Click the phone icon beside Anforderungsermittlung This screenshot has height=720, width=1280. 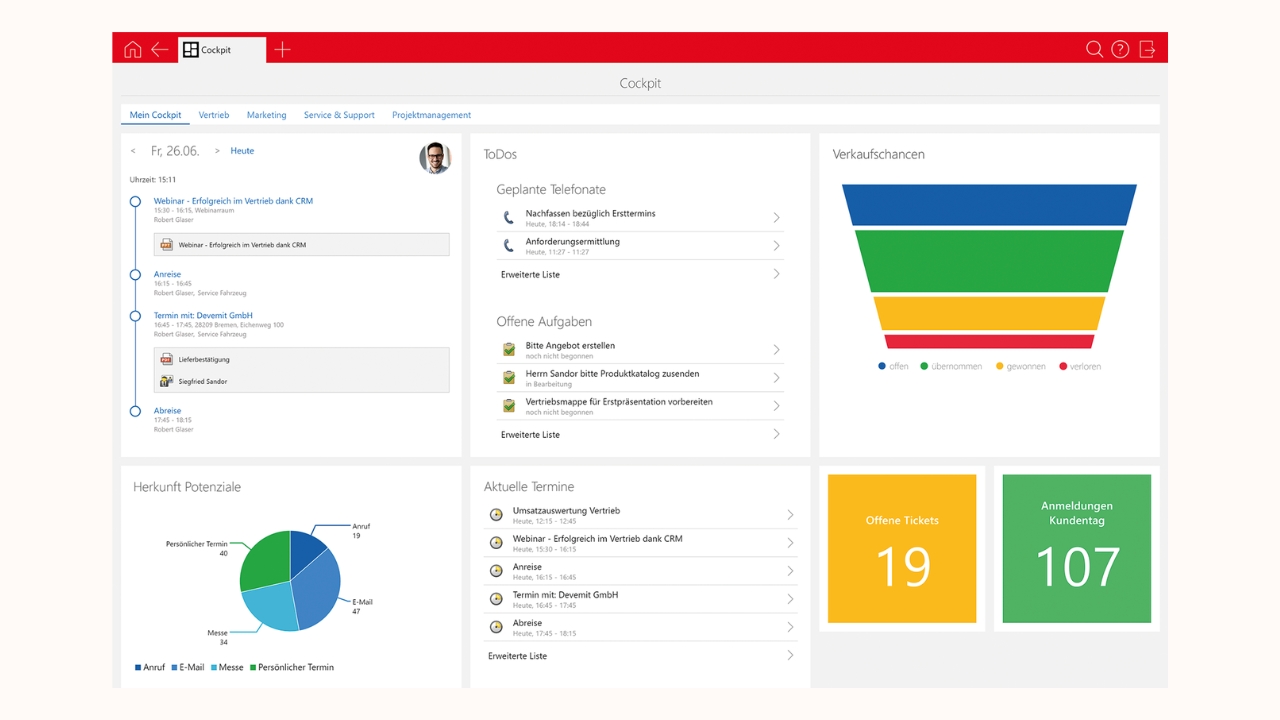point(509,246)
